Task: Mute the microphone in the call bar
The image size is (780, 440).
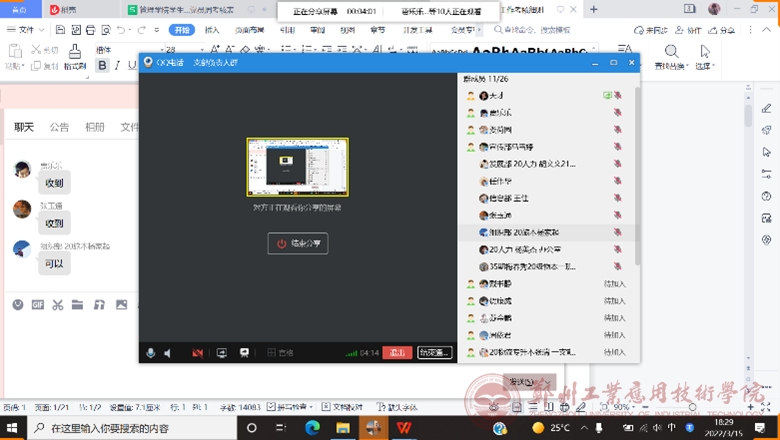Action: [x=151, y=353]
